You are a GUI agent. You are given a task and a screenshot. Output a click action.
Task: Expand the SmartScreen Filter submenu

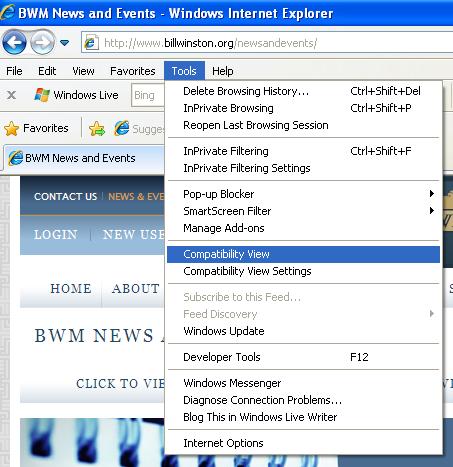303,211
